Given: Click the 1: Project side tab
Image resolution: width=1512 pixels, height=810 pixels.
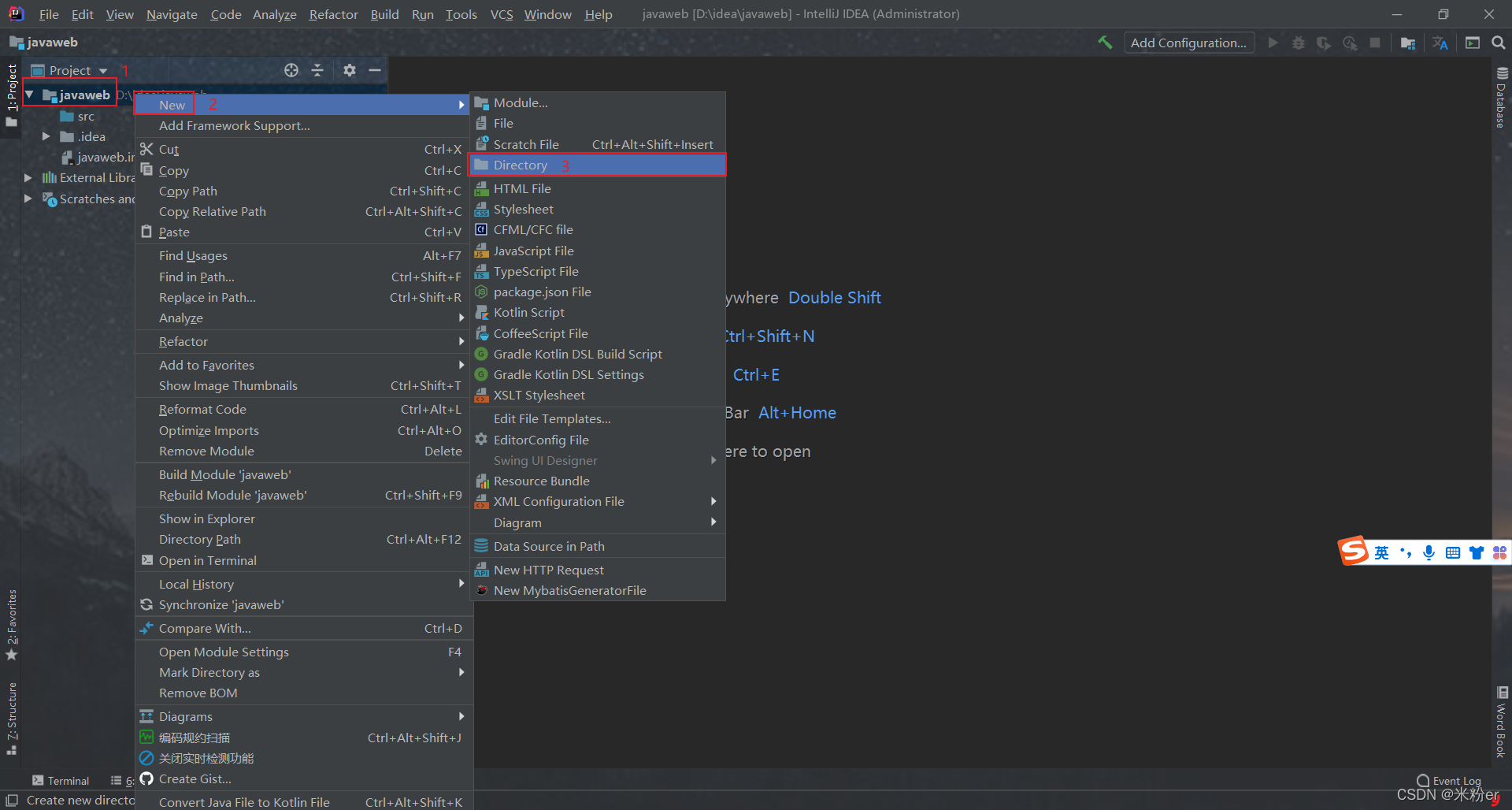Looking at the screenshot, I should (11, 95).
